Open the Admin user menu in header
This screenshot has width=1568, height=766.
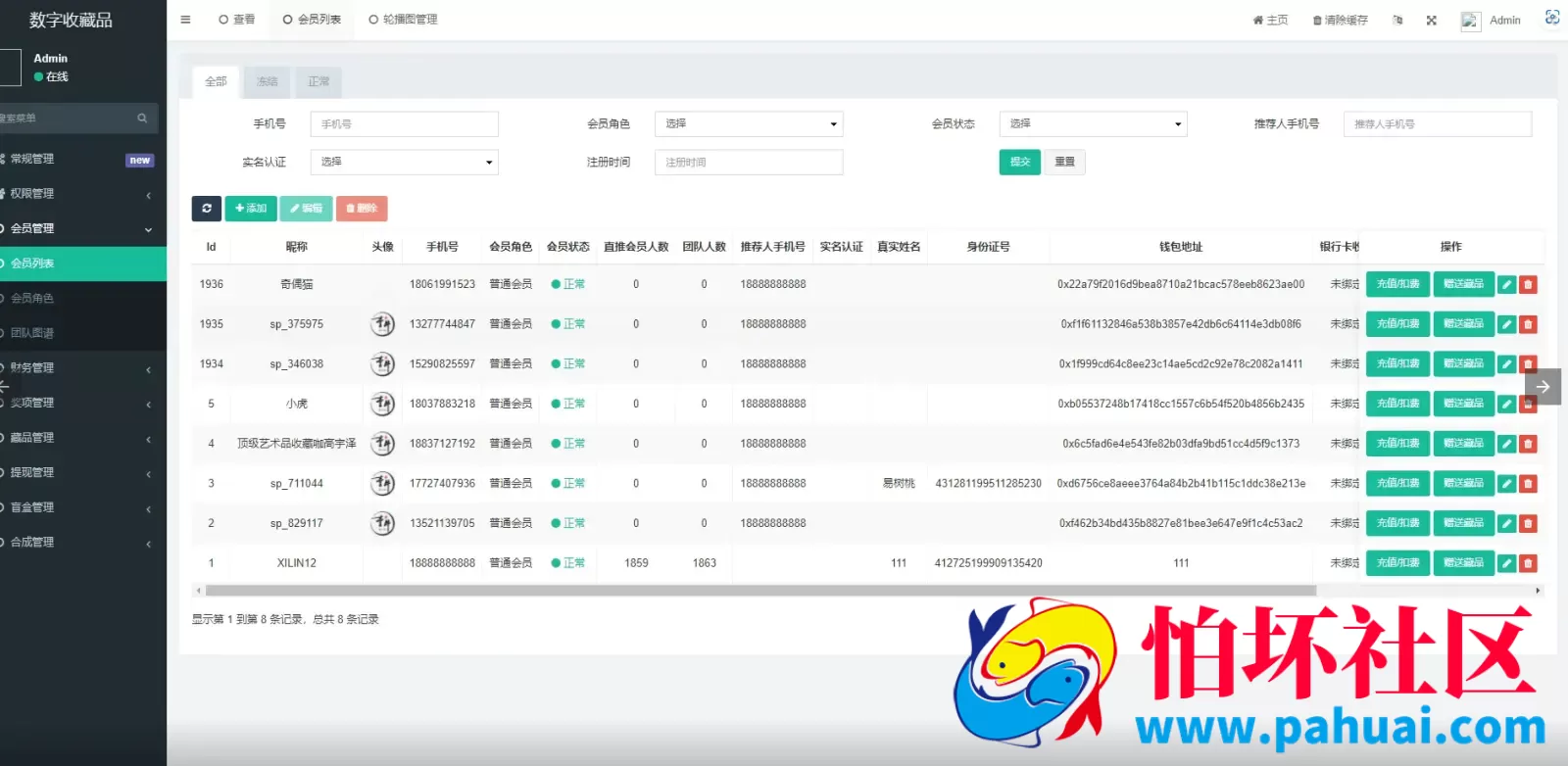click(1491, 21)
